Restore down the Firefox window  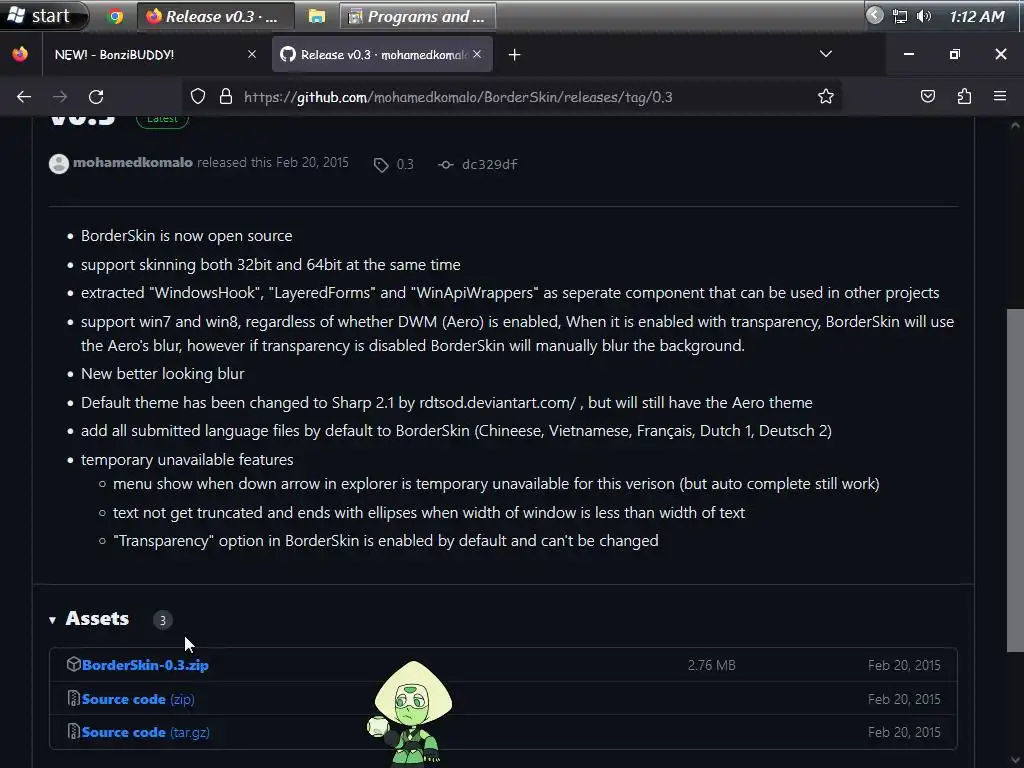(x=955, y=54)
